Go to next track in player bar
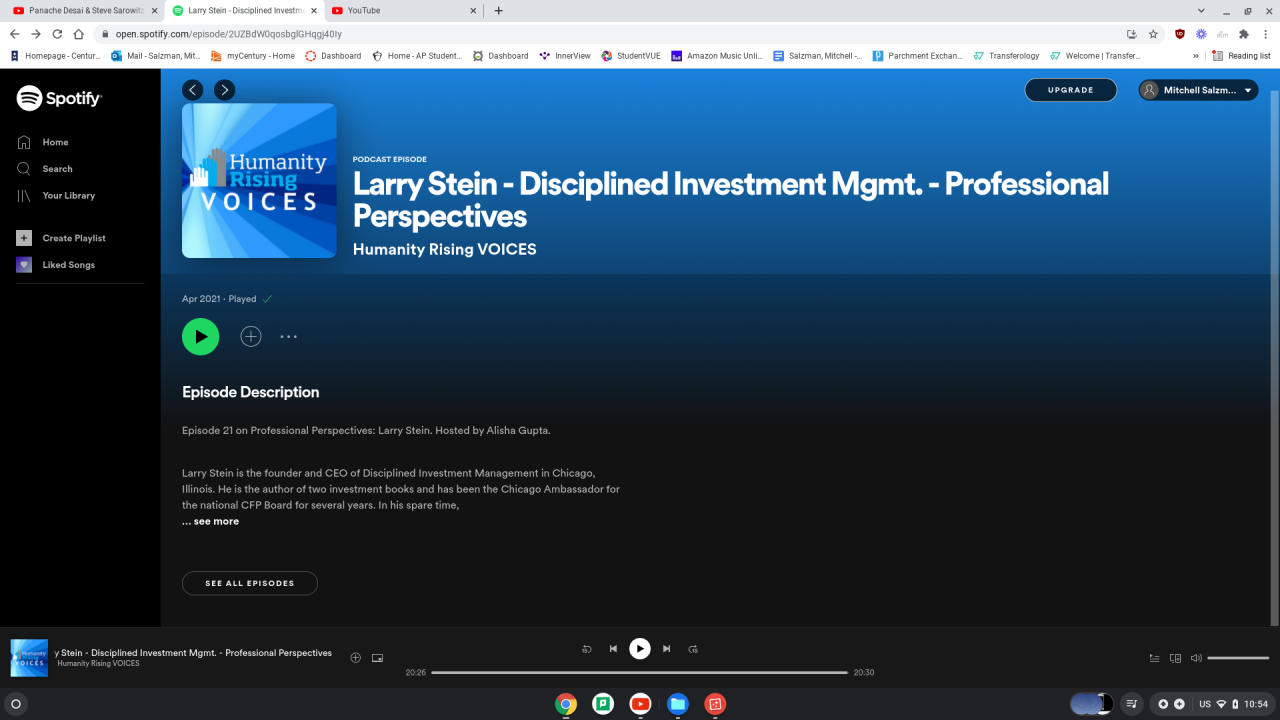The image size is (1280, 720). (x=667, y=649)
